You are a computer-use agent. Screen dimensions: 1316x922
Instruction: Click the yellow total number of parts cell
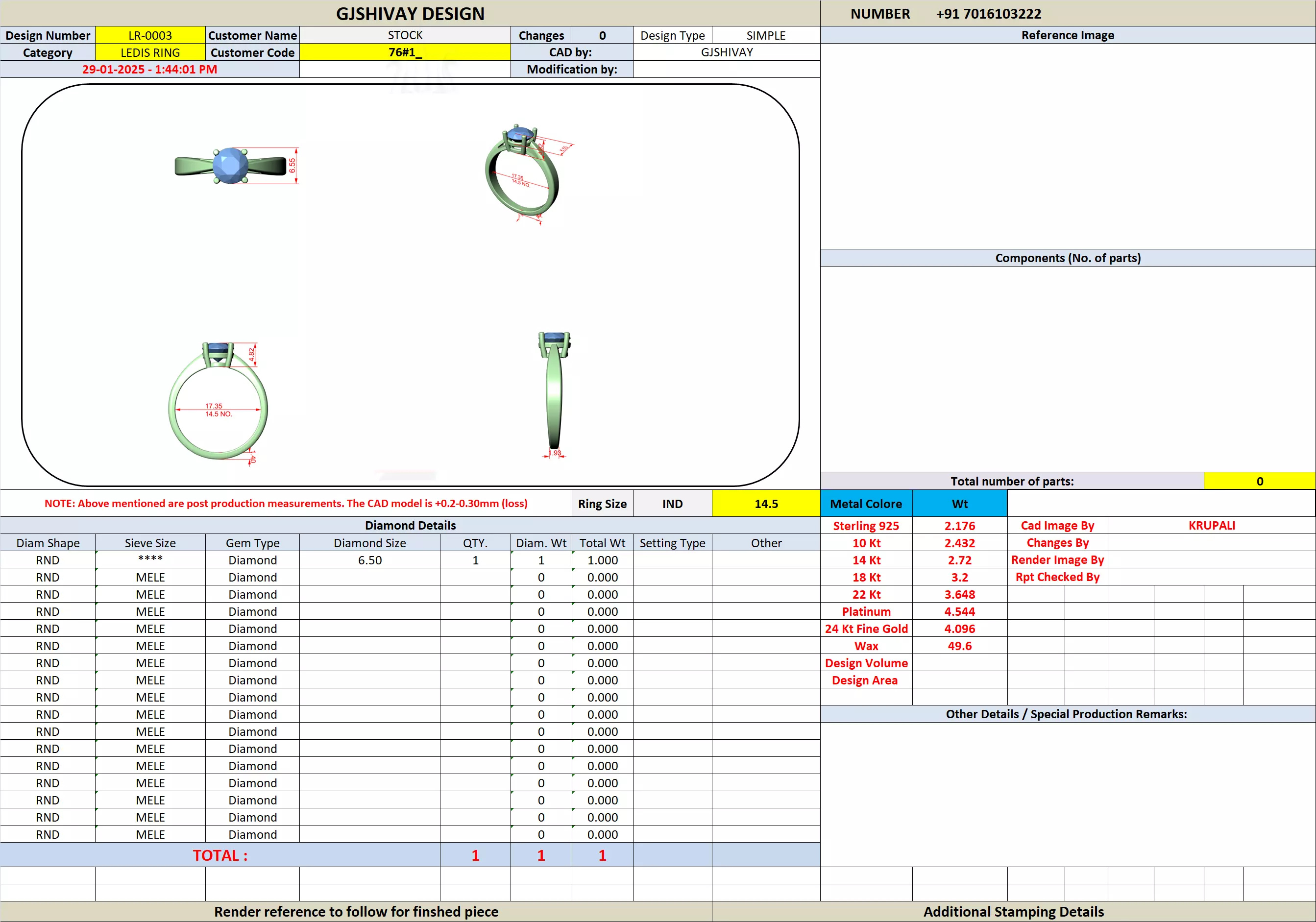[1259, 482]
